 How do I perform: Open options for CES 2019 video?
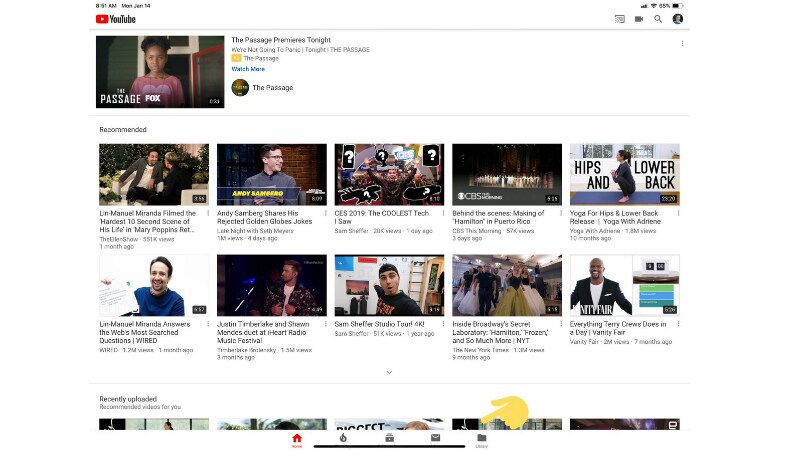[x=443, y=213]
